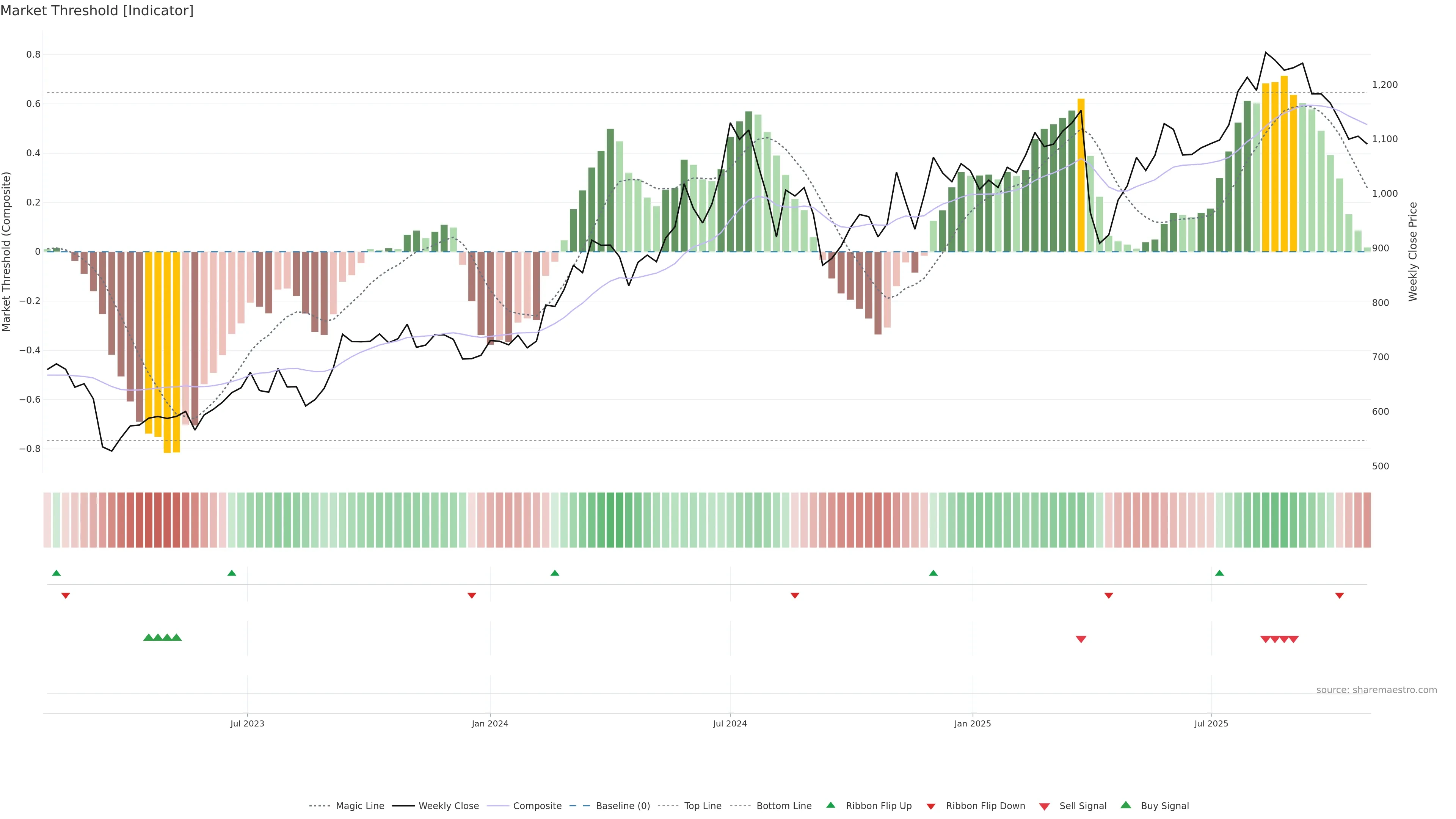Viewport: 1456px width, 819px height.
Task: Click the Jul 2023 x-axis label
Action: 247,723
